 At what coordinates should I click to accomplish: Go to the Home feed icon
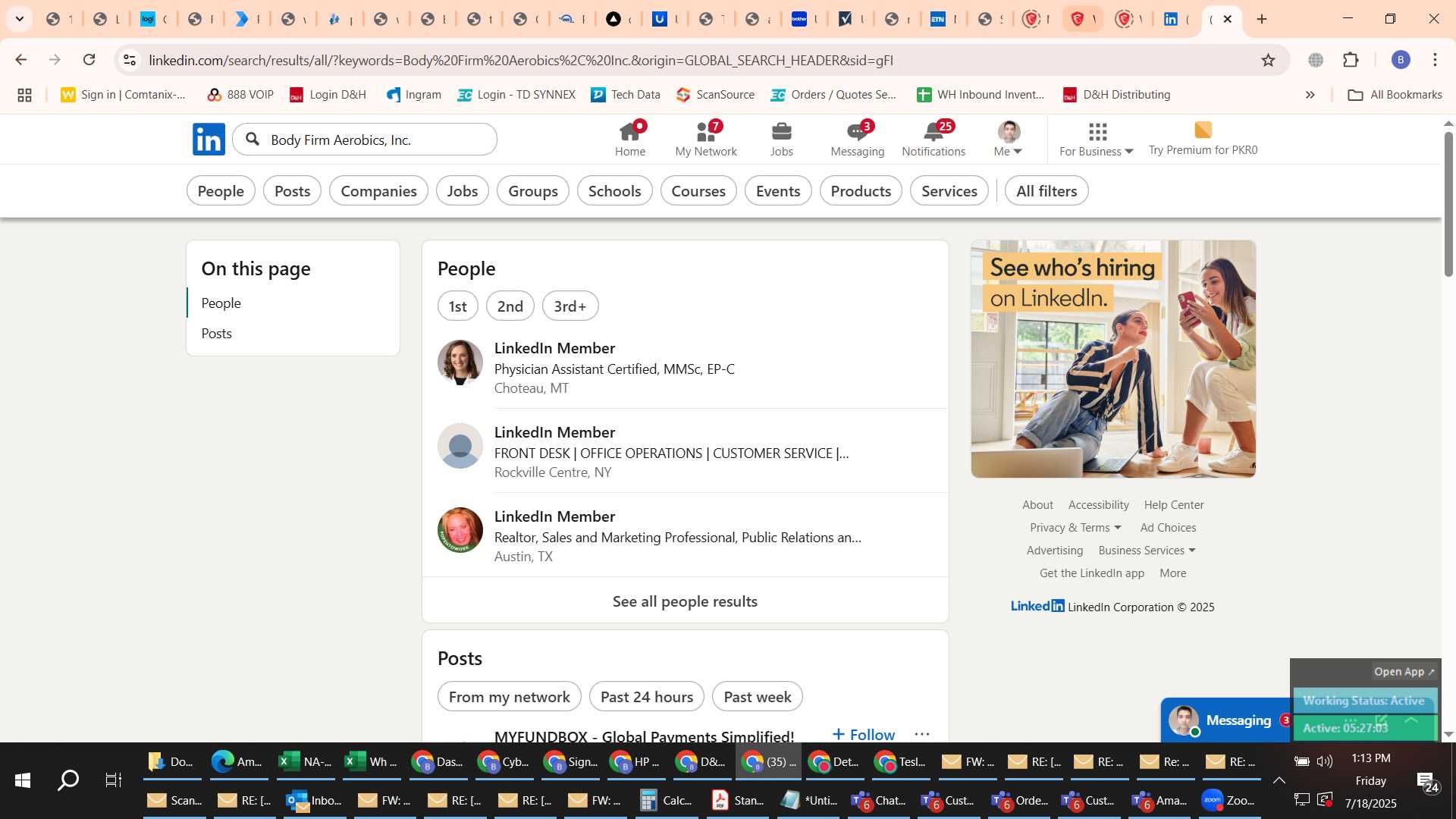coord(630,140)
